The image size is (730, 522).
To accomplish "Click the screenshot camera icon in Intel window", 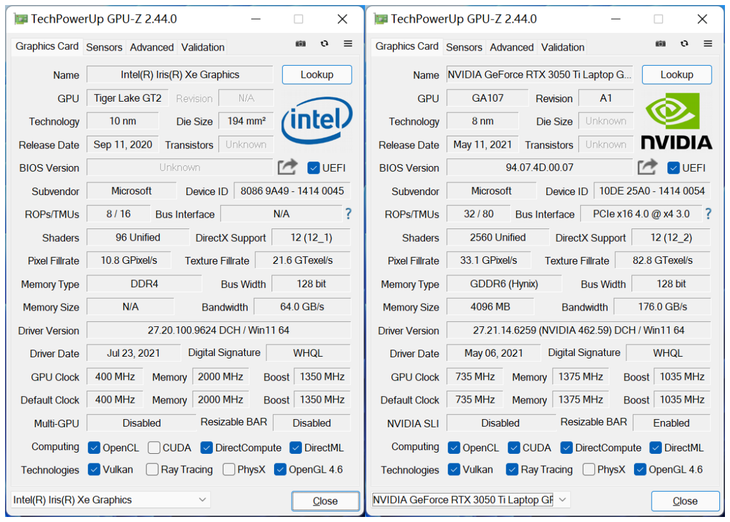I will 301,44.
